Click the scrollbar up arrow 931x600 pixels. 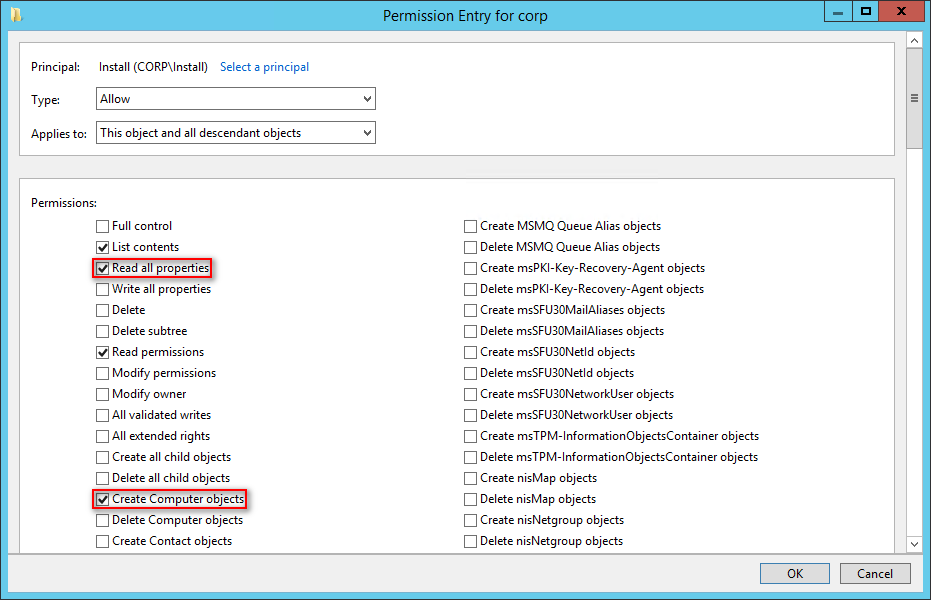pyautogui.click(x=914, y=41)
